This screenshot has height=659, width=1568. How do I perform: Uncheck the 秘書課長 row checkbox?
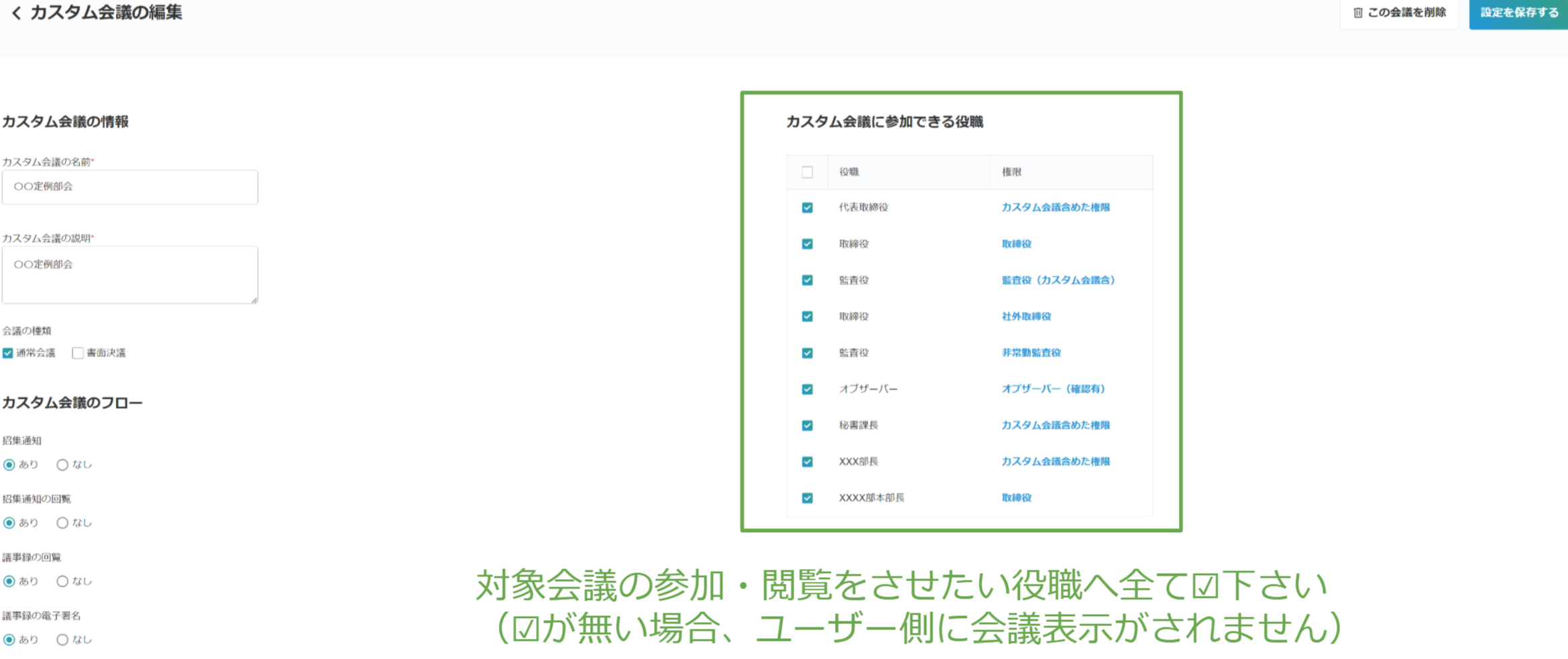807,425
